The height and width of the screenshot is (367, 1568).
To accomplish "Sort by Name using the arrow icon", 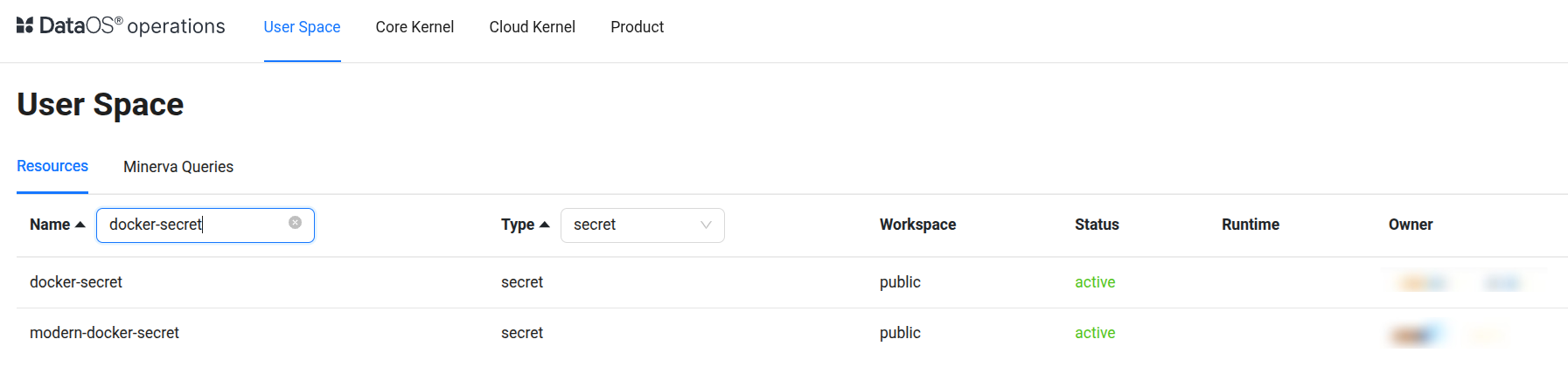I will point(80,225).
